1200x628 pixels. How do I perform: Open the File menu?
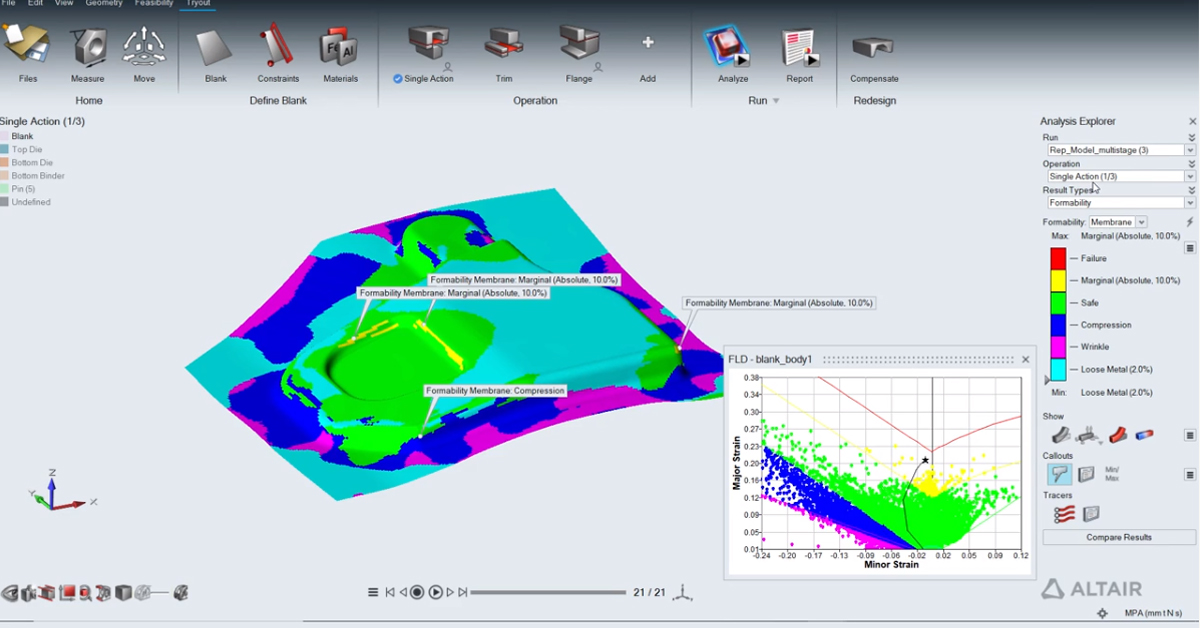(x=8, y=4)
